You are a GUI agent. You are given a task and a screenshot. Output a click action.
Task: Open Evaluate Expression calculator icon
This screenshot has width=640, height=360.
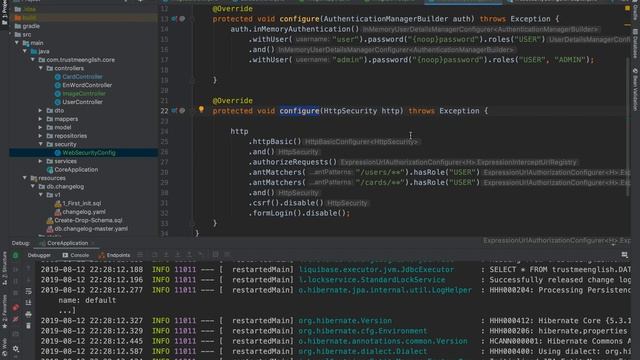coord(216,255)
